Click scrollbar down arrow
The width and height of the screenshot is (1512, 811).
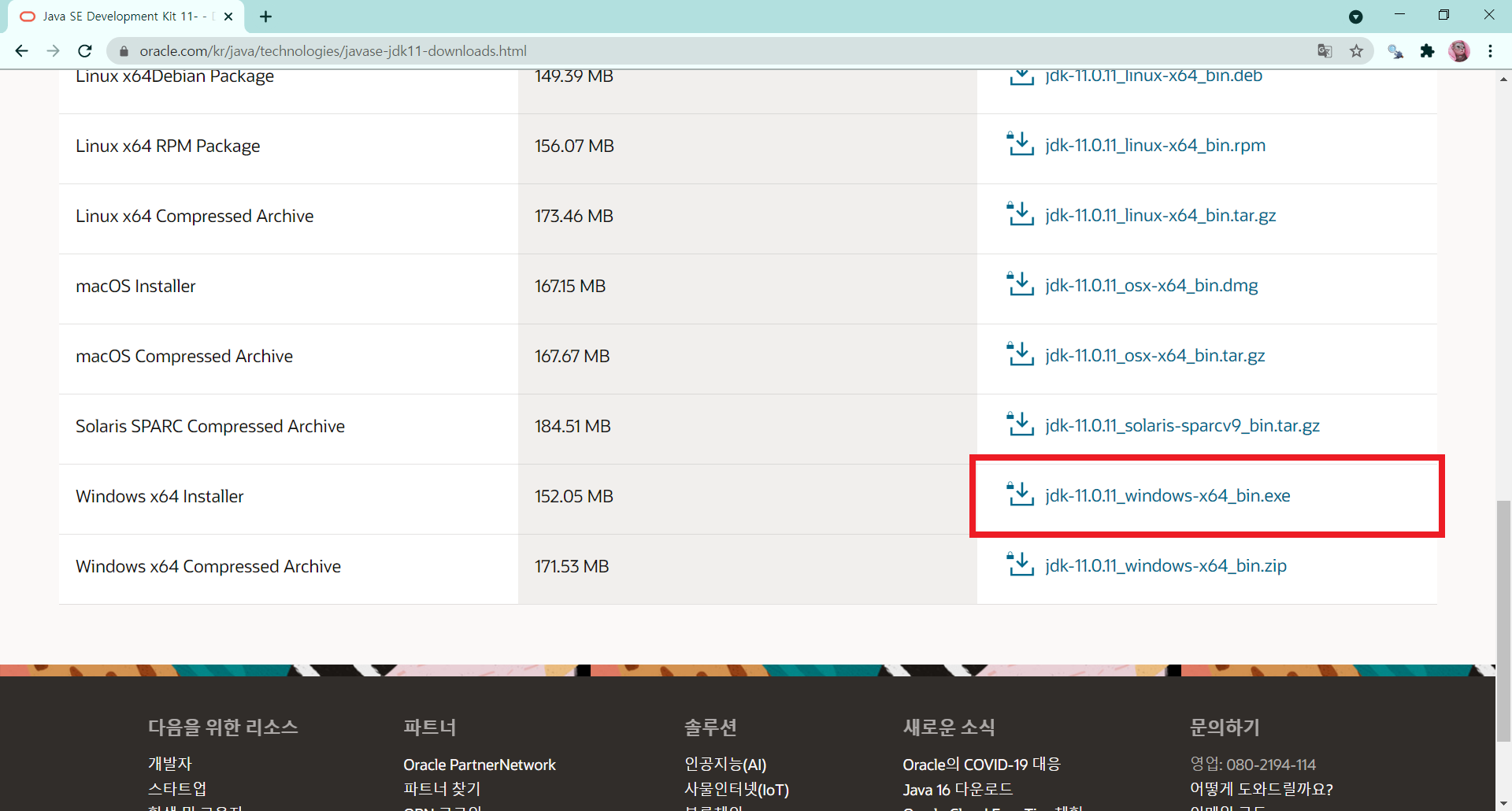[x=1503, y=803]
